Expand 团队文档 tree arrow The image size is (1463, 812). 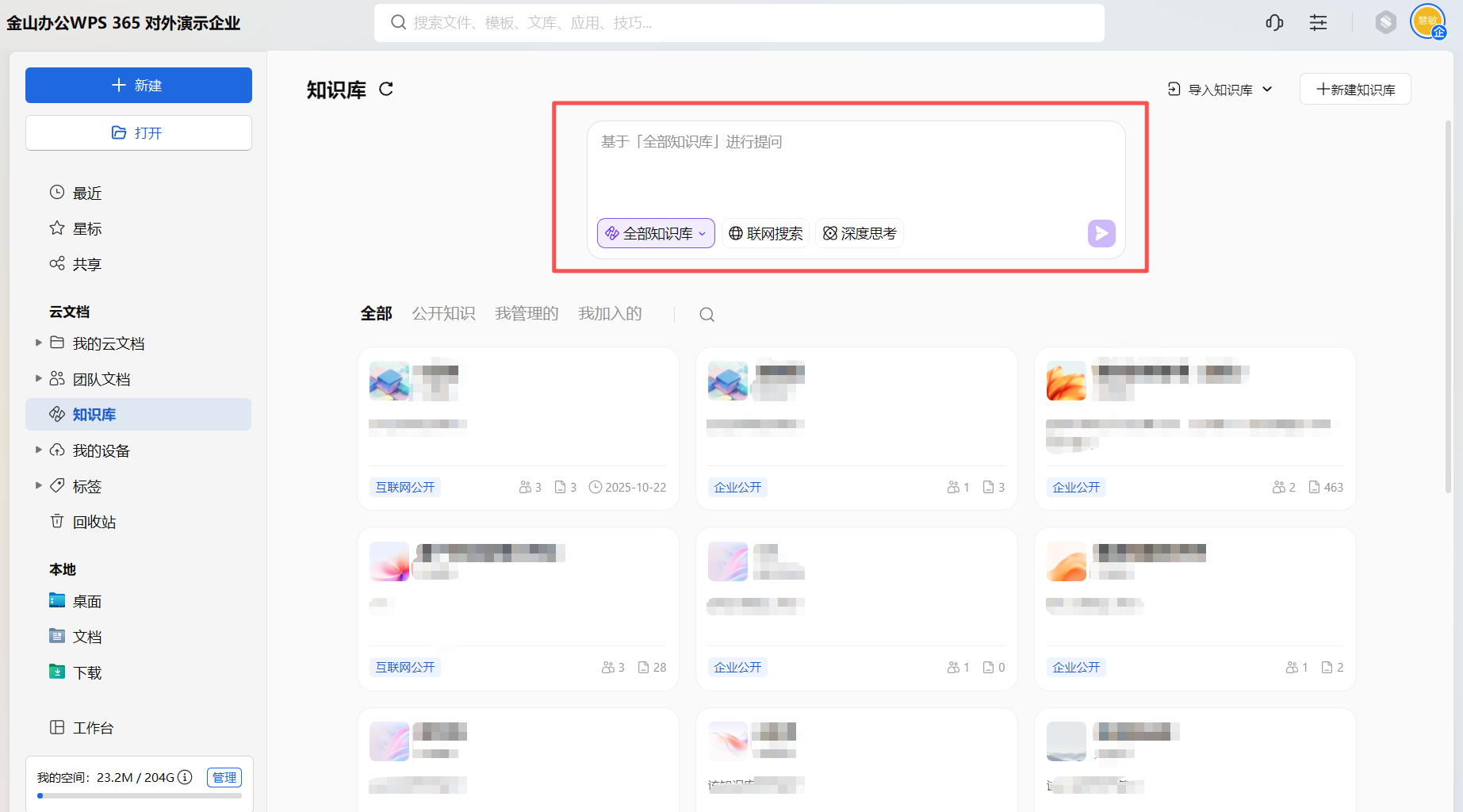click(38, 378)
